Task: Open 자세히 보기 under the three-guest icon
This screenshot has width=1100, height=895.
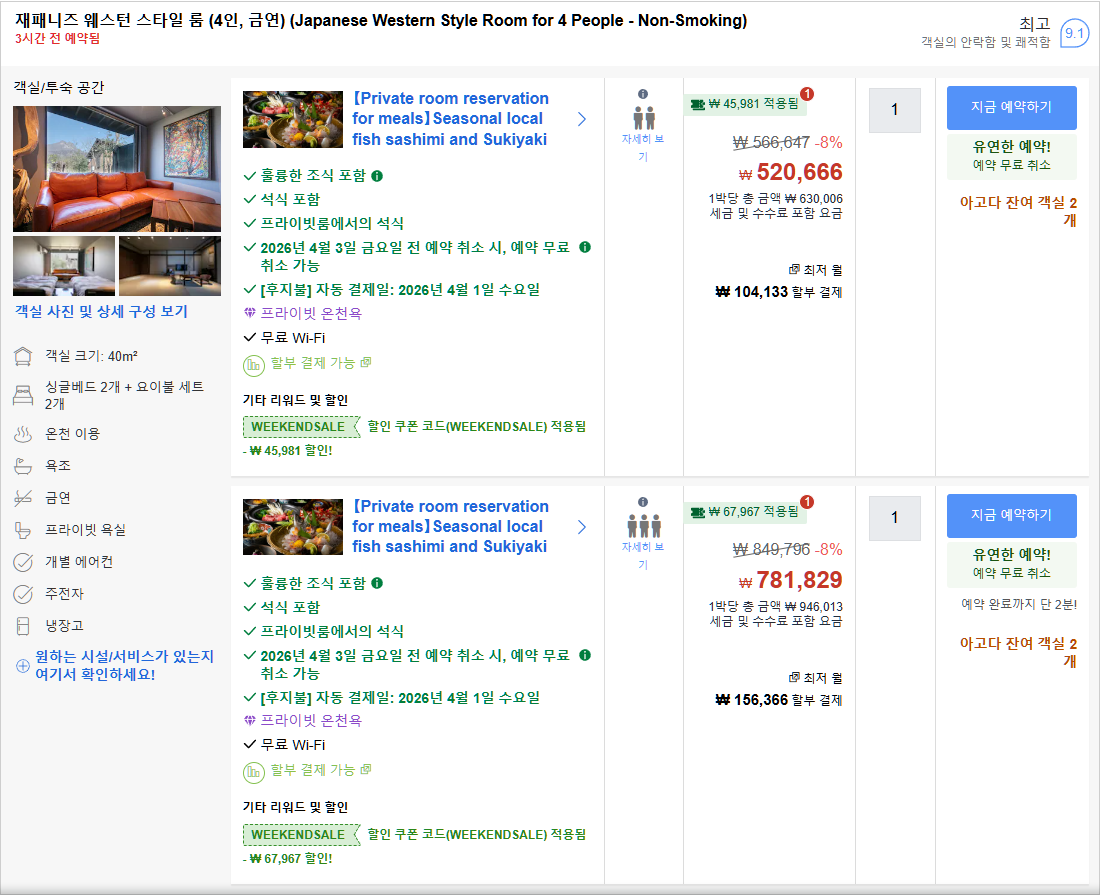Action: click(643, 556)
